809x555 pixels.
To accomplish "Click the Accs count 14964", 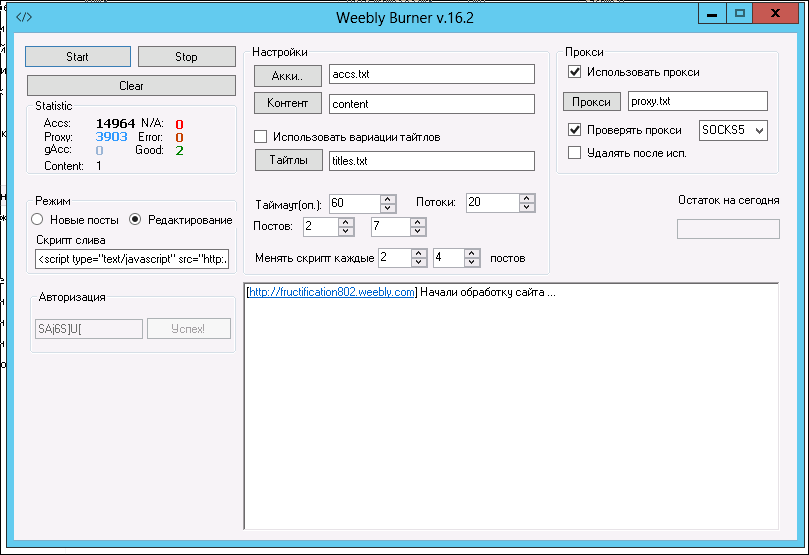I will 115,124.
